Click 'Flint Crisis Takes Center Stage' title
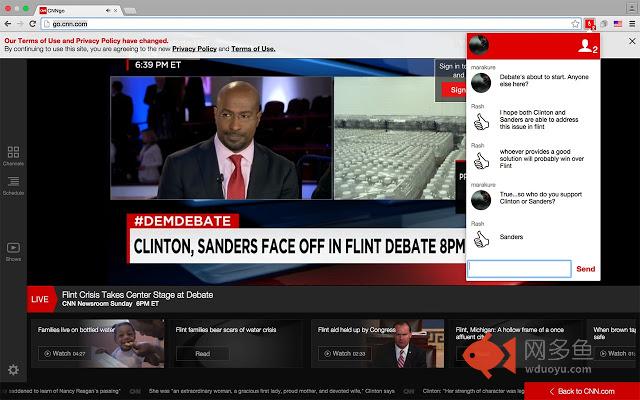The image size is (640, 400). (x=138, y=295)
